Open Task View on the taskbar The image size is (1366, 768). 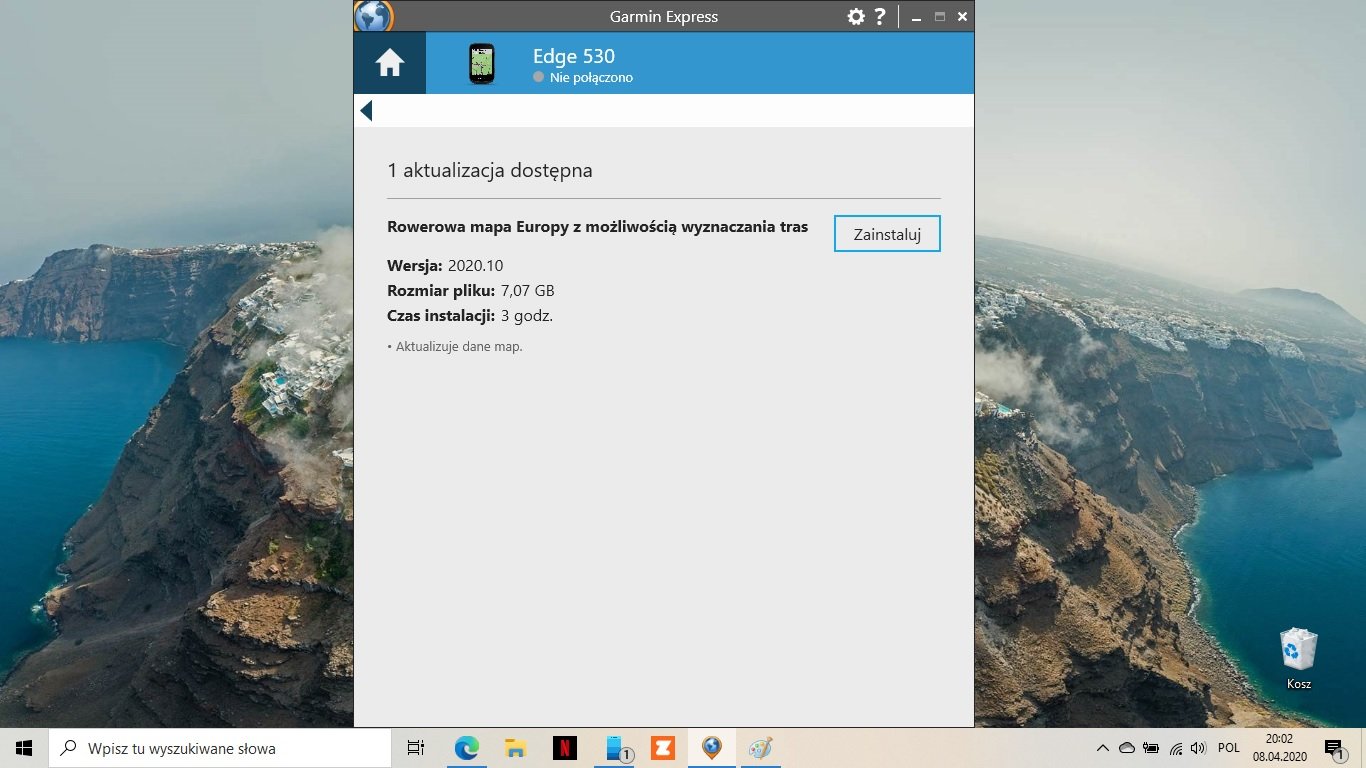416,748
